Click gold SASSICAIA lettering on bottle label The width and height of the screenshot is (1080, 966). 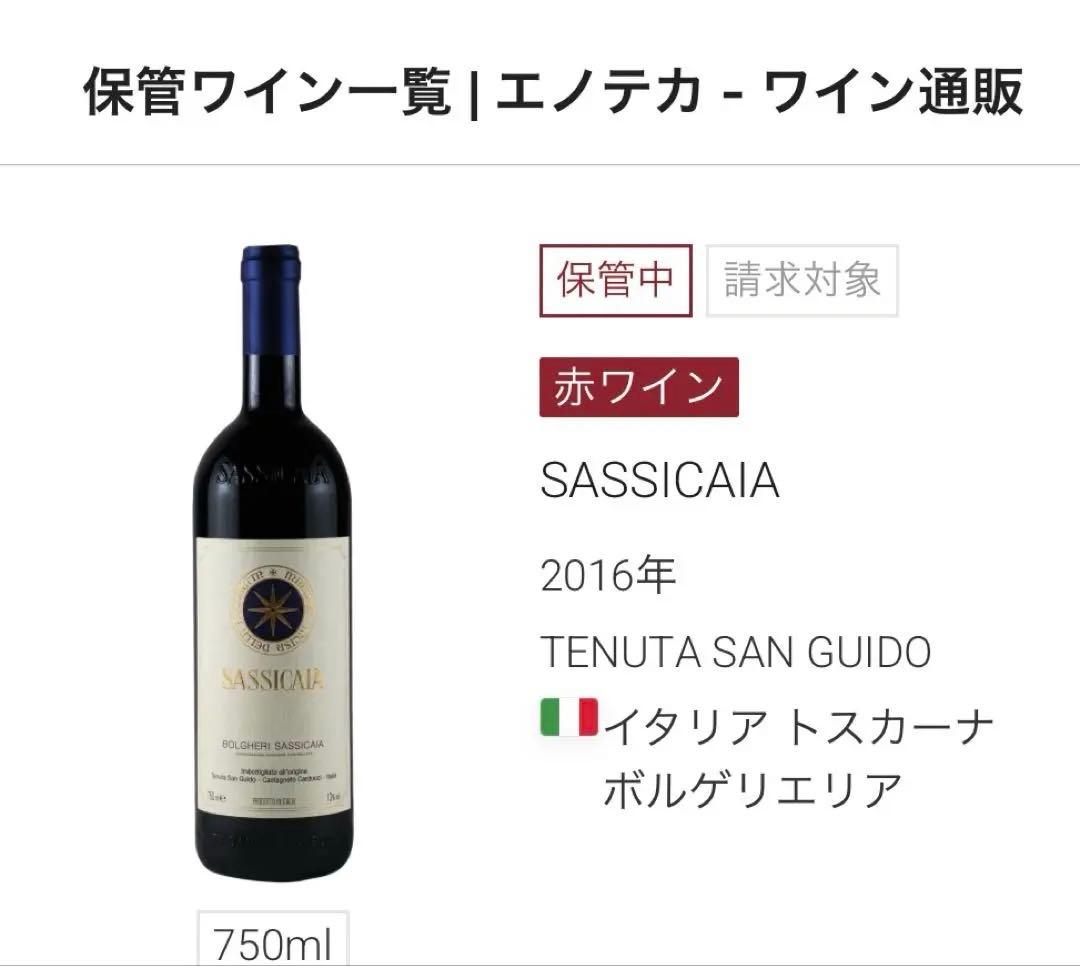(273, 680)
